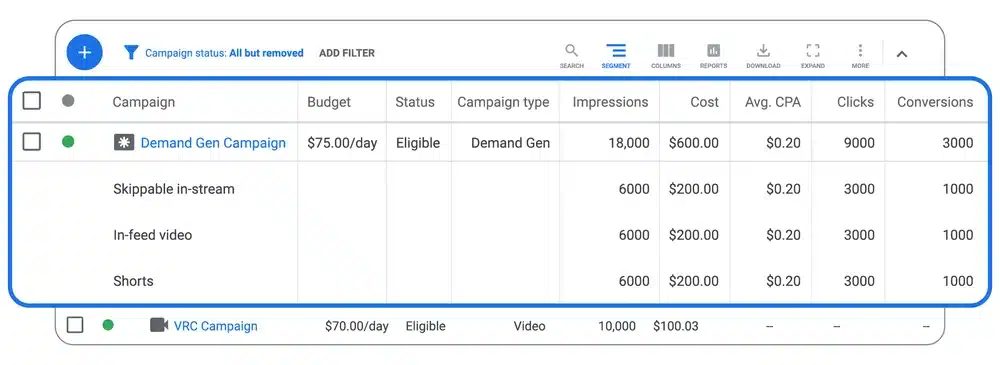Click the blue plus create button
Screen dimensions: 1000x365
pyautogui.click(x=84, y=52)
